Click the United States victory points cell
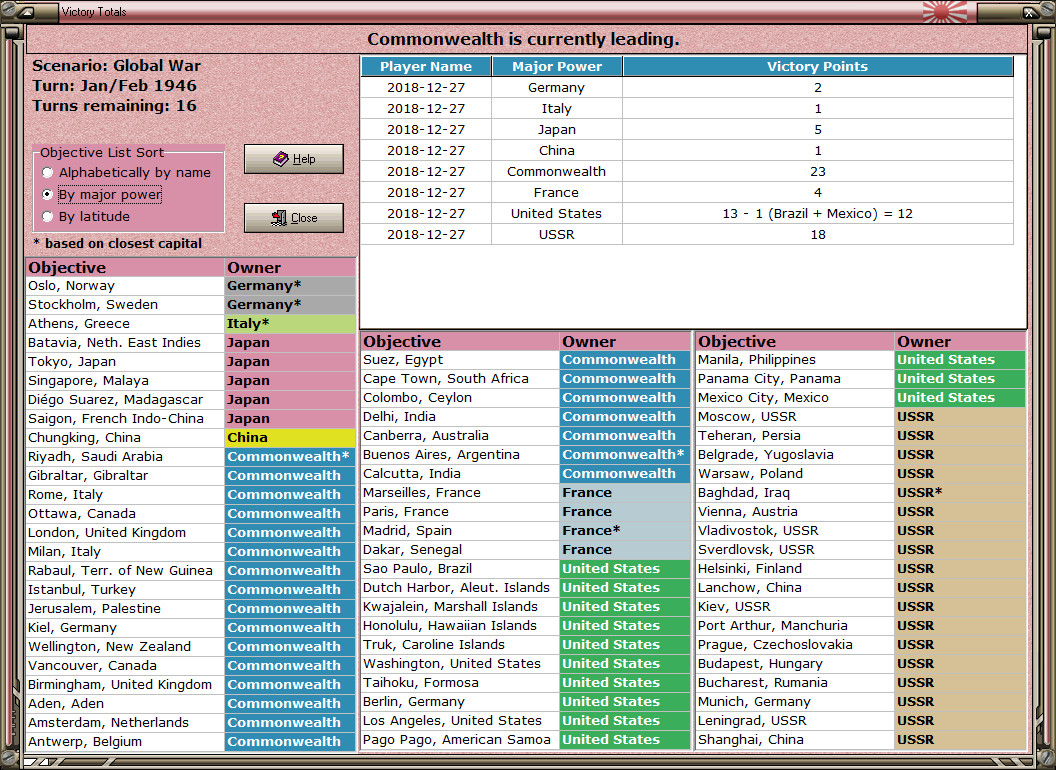The height and width of the screenshot is (770, 1056). point(818,214)
